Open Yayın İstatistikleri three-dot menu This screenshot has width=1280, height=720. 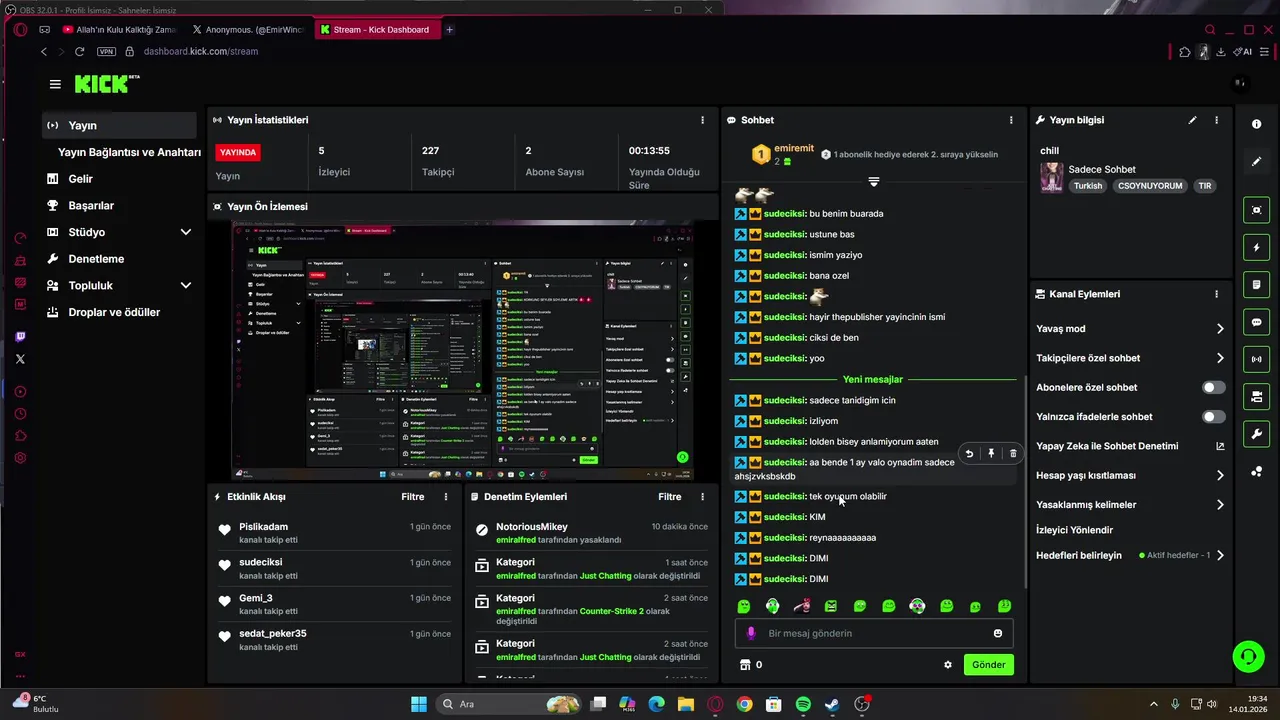tap(702, 120)
